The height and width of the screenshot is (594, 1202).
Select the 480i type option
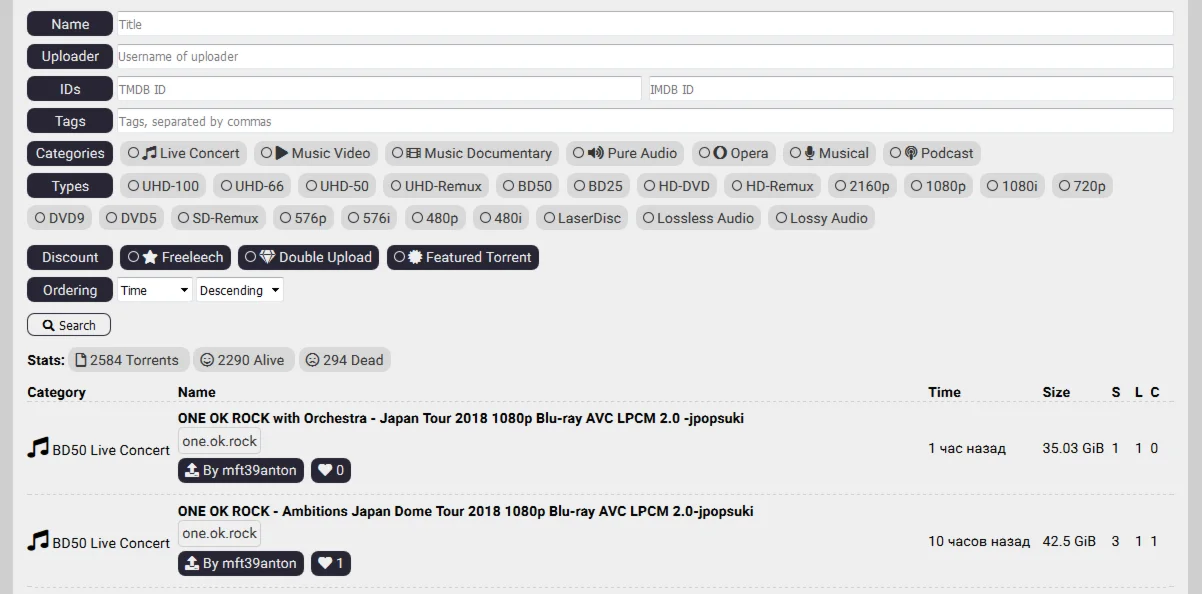pyautogui.click(x=500, y=218)
